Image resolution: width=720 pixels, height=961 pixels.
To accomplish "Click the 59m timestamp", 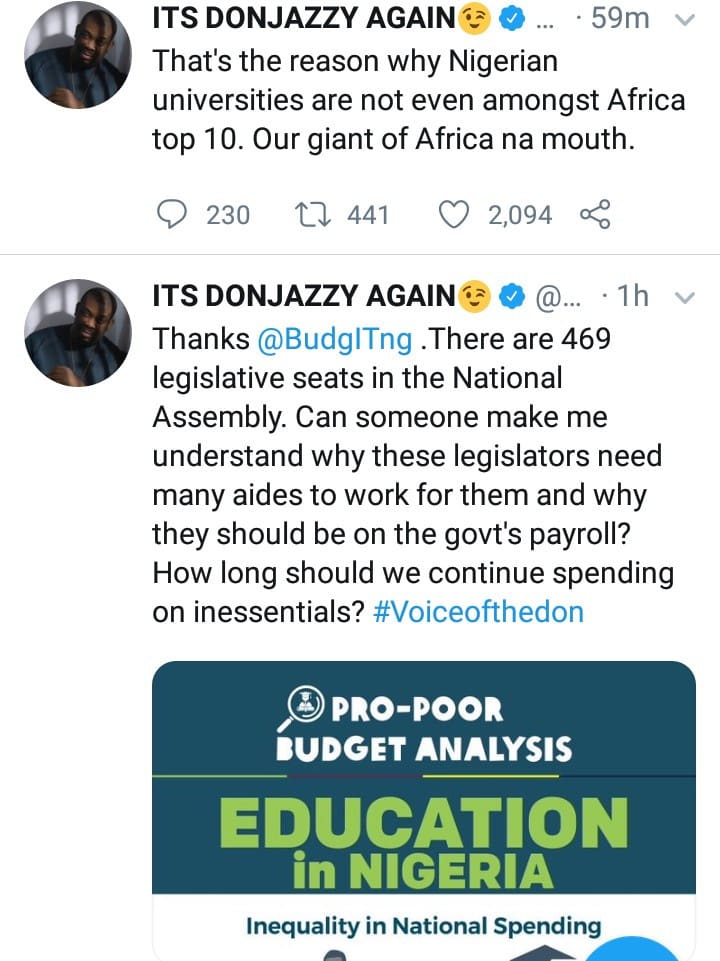I will tap(620, 19).
